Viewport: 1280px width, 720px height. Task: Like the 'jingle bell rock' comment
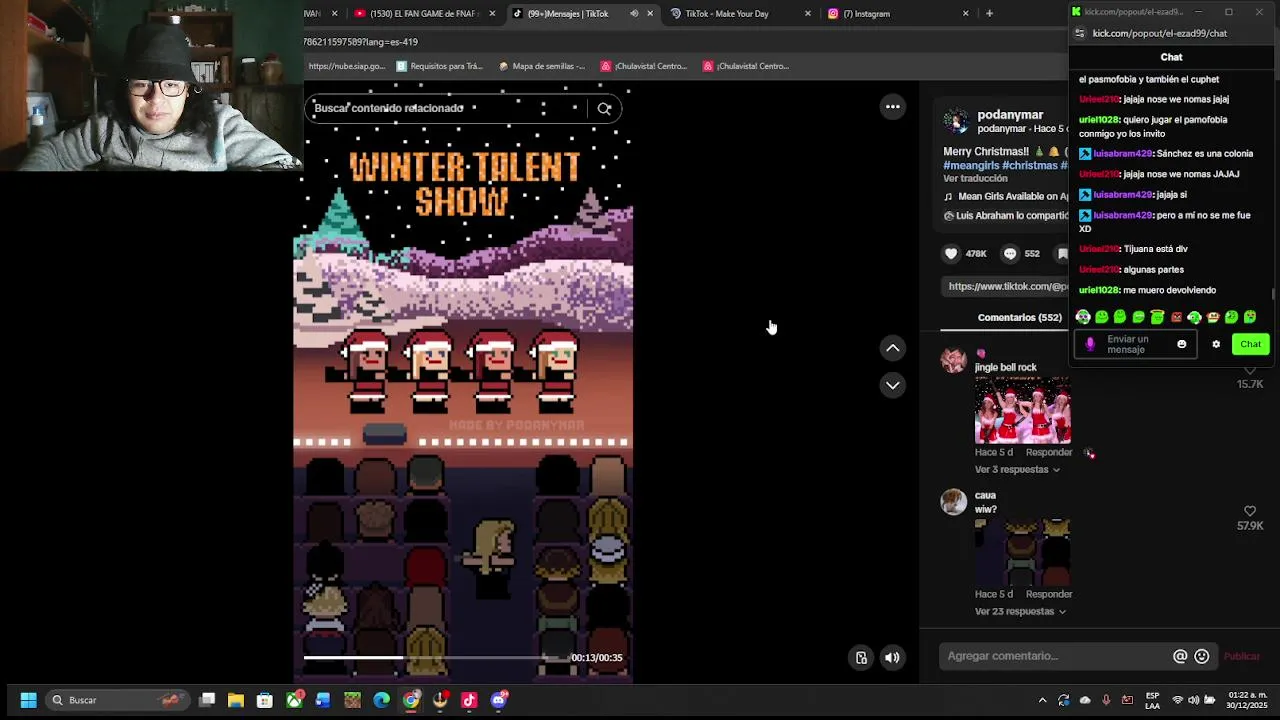(x=1250, y=371)
